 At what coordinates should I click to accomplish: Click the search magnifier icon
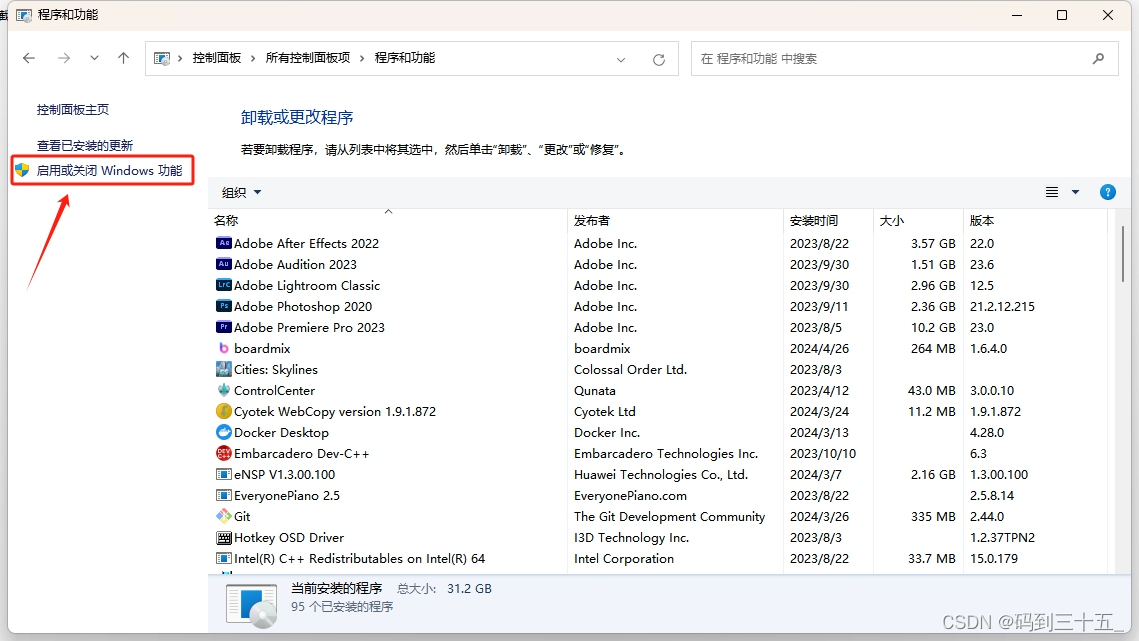[1098, 59]
